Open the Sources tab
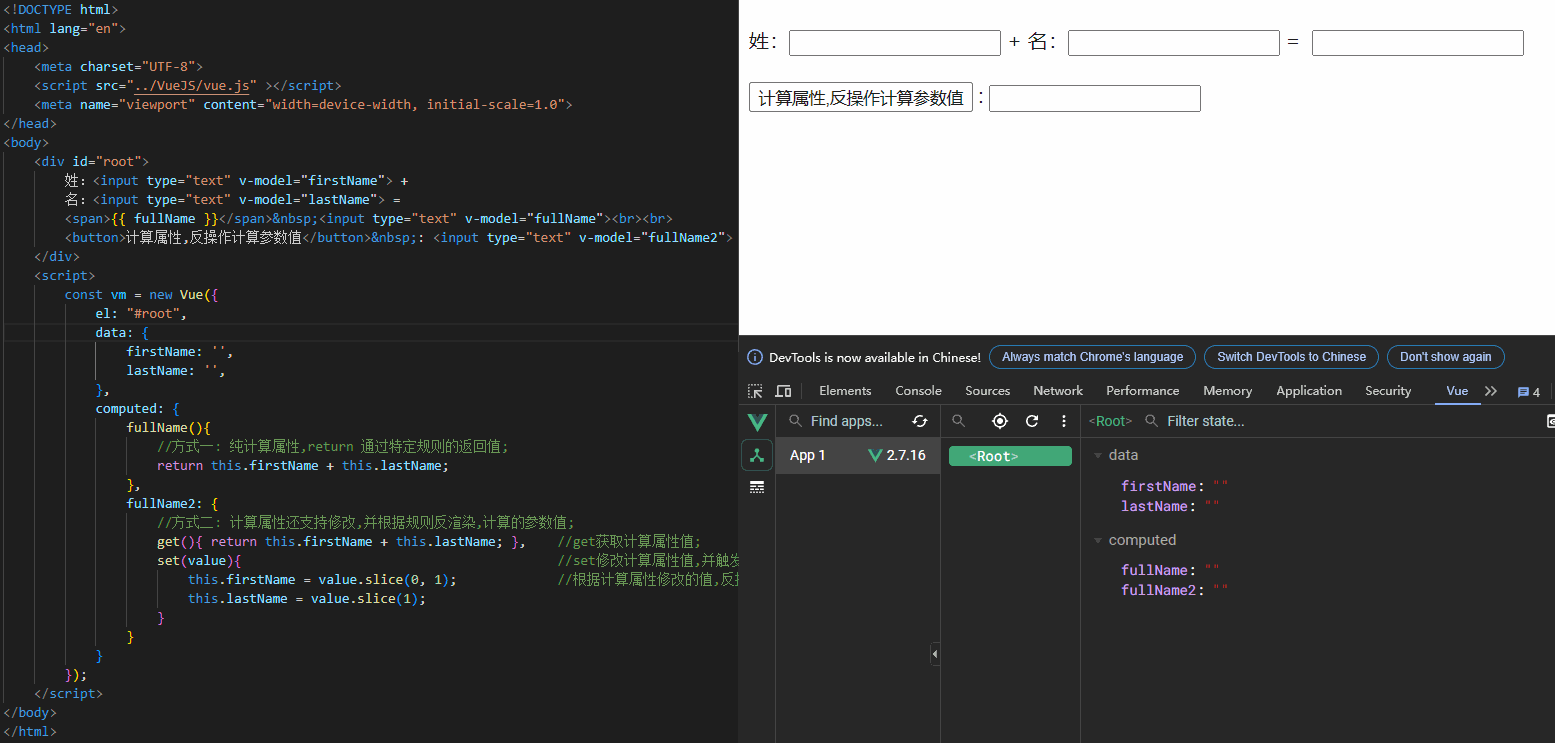Image resolution: width=1555 pixels, height=743 pixels. coord(987,391)
